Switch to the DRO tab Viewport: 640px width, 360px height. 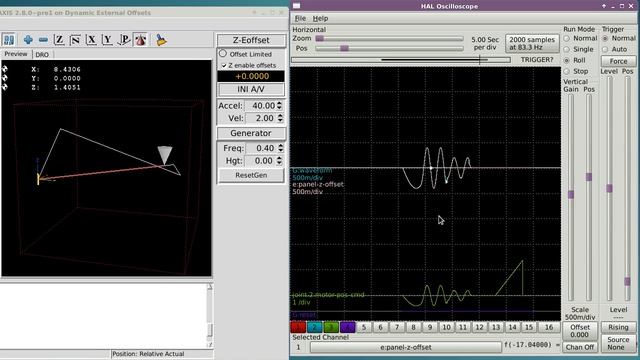[42, 54]
